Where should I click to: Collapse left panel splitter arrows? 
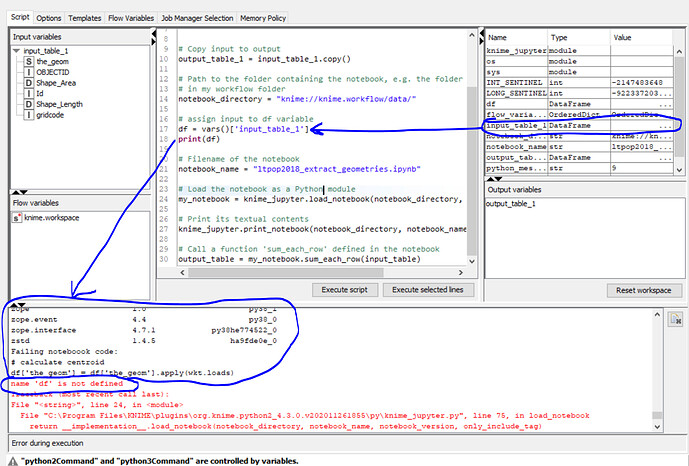(x=153, y=38)
